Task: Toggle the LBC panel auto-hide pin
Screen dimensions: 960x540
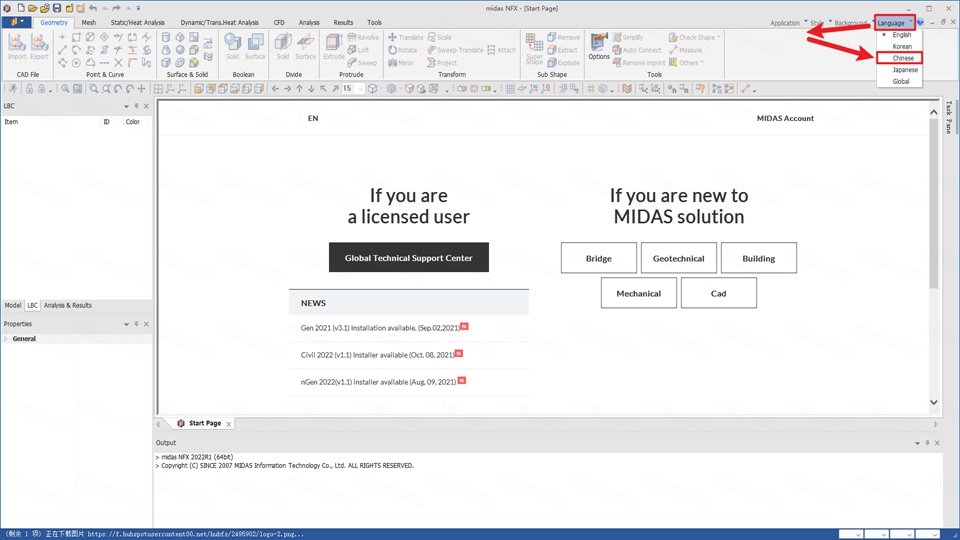Action: [x=137, y=106]
